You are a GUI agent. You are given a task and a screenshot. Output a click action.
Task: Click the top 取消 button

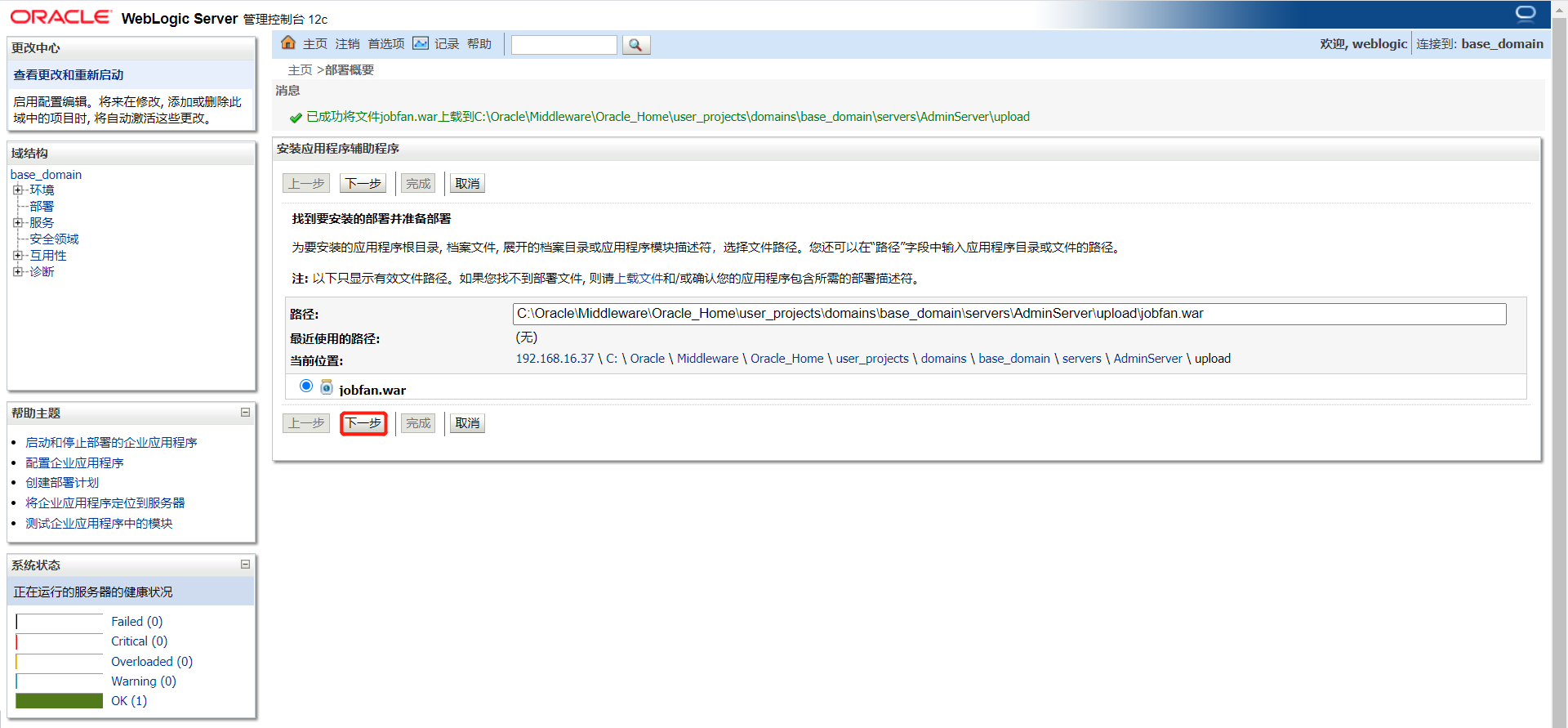[x=468, y=183]
